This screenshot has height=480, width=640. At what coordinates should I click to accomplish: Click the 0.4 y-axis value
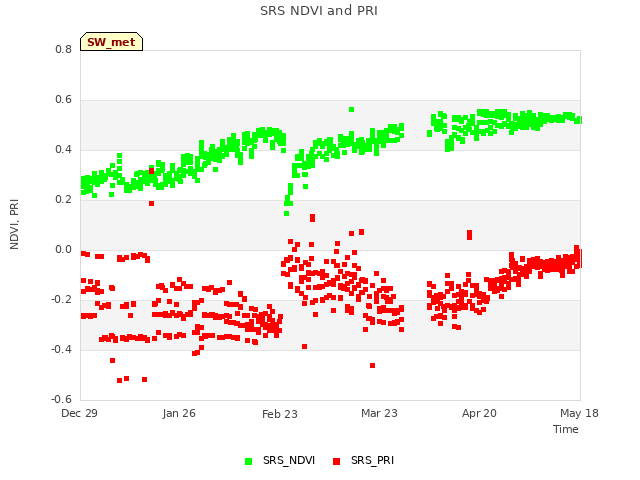(63, 149)
